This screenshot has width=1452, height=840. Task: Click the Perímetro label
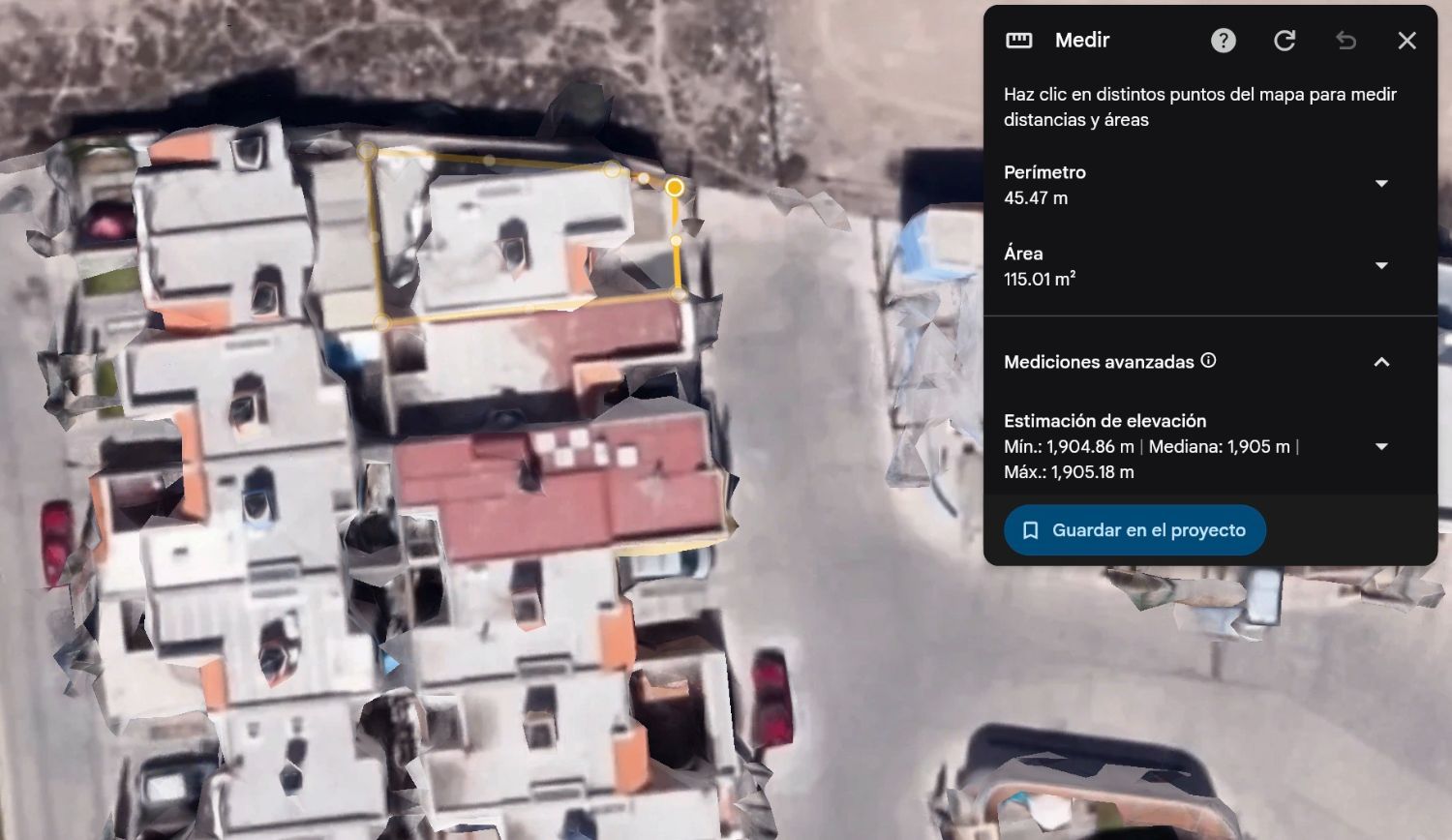coord(1044,172)
